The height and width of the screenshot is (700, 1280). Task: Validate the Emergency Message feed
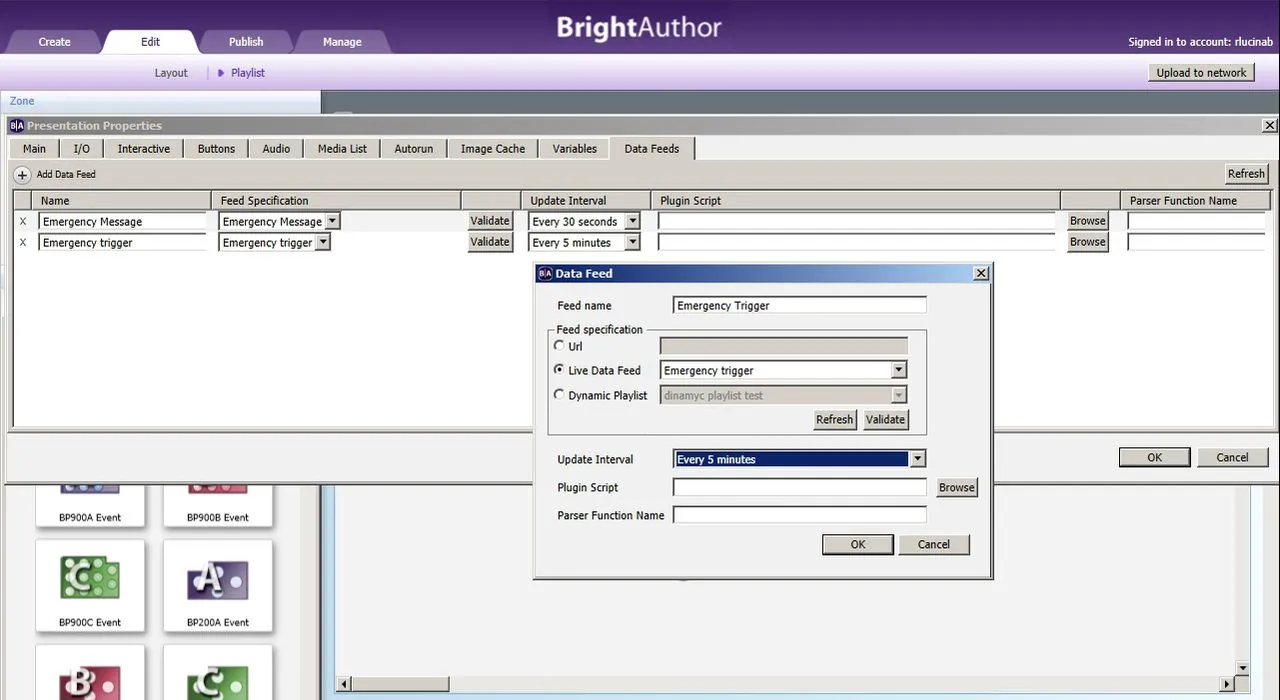(490, 221)
